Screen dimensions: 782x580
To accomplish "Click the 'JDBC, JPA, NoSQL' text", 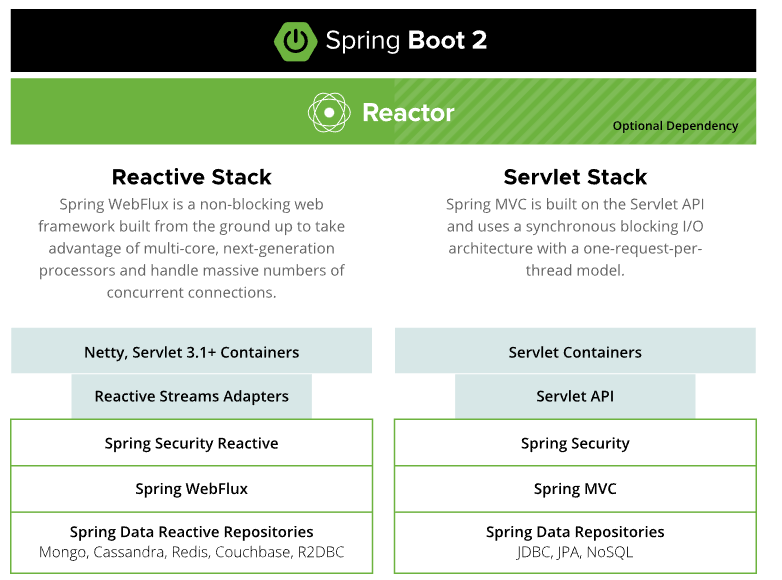I will click(x=575, y=553).
